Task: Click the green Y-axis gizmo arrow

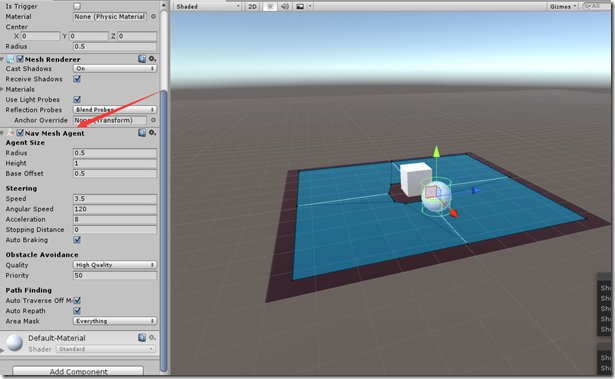Action: click(x=436, y=151)
